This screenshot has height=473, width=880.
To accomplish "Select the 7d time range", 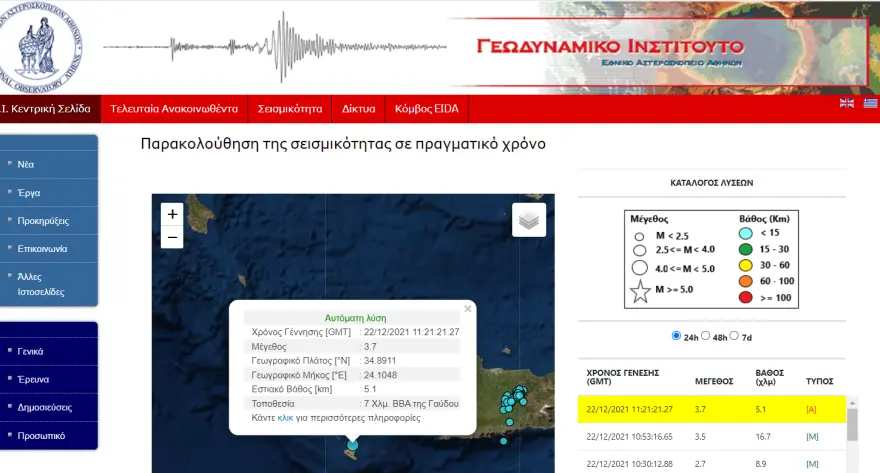I will click(735, 336).
